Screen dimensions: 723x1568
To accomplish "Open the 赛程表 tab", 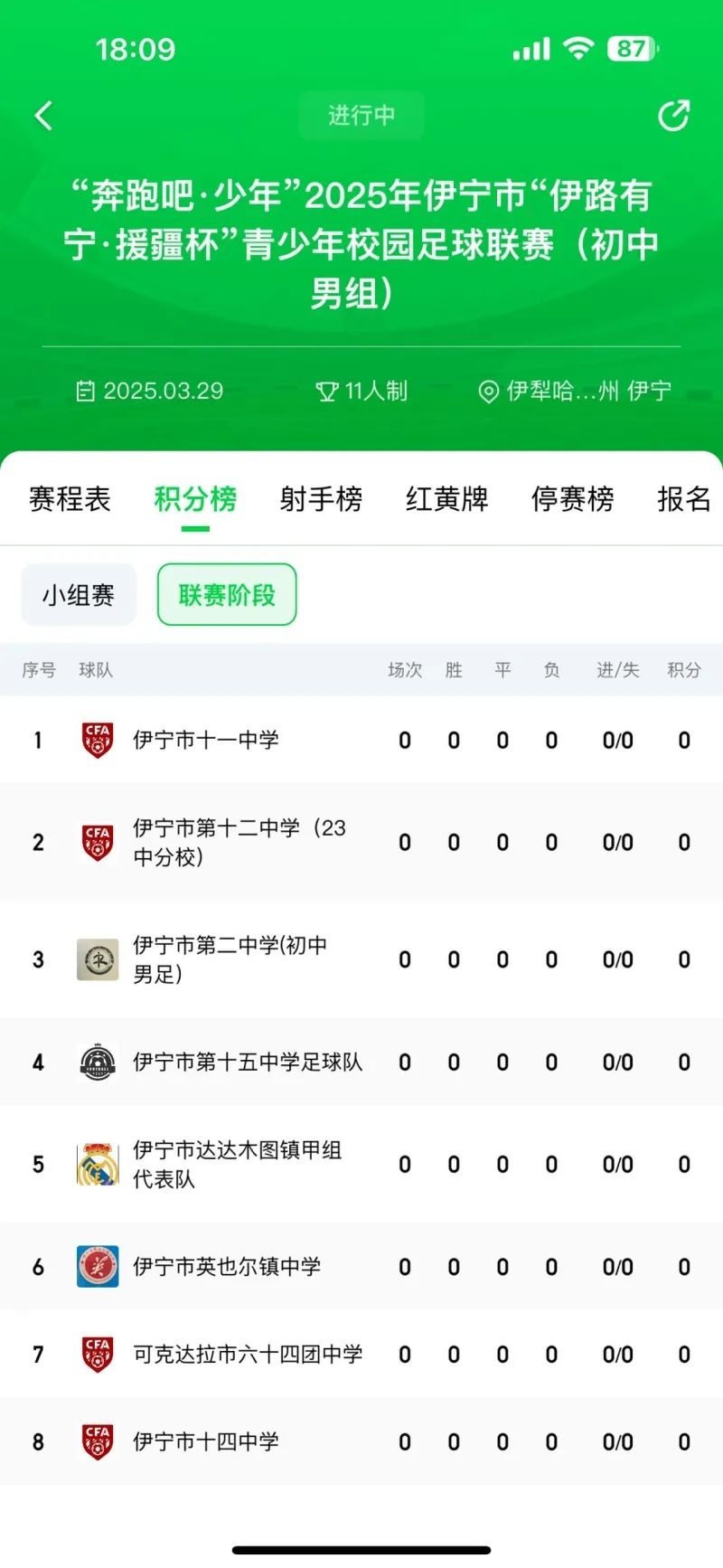I will point(70,499).
